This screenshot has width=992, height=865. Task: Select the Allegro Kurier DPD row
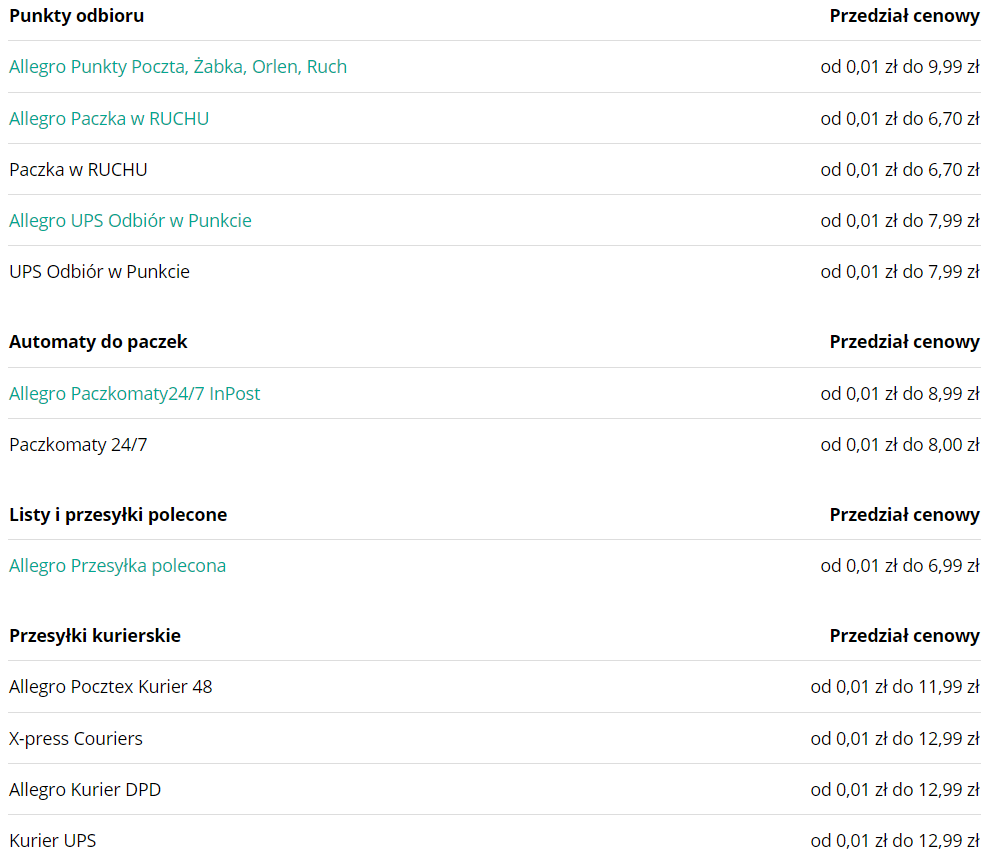[x=494, y=790]
